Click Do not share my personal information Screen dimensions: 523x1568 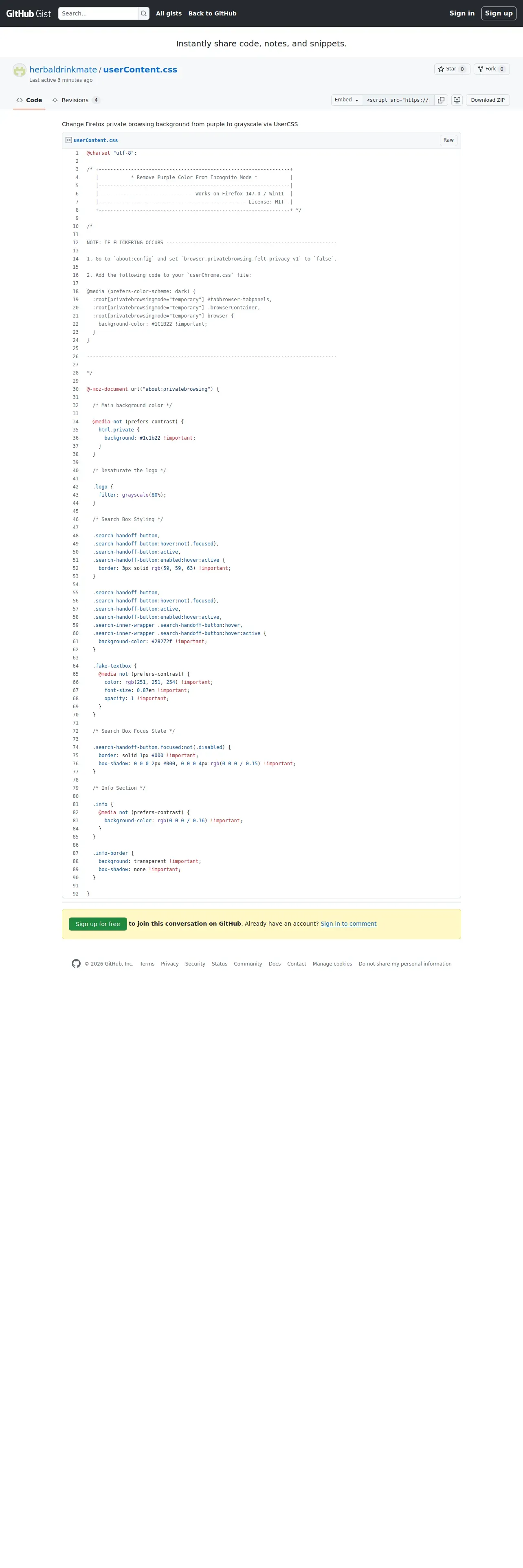tap(405, 964)
